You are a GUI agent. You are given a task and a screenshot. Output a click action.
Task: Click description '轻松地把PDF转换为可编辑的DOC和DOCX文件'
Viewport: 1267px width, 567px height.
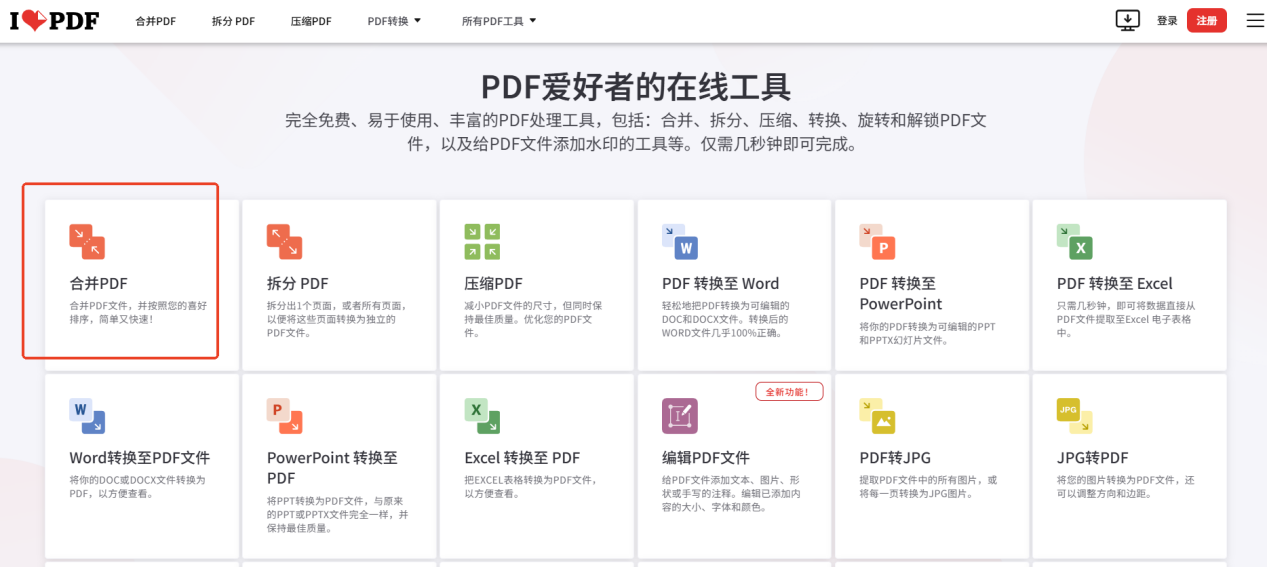point(726,319)
